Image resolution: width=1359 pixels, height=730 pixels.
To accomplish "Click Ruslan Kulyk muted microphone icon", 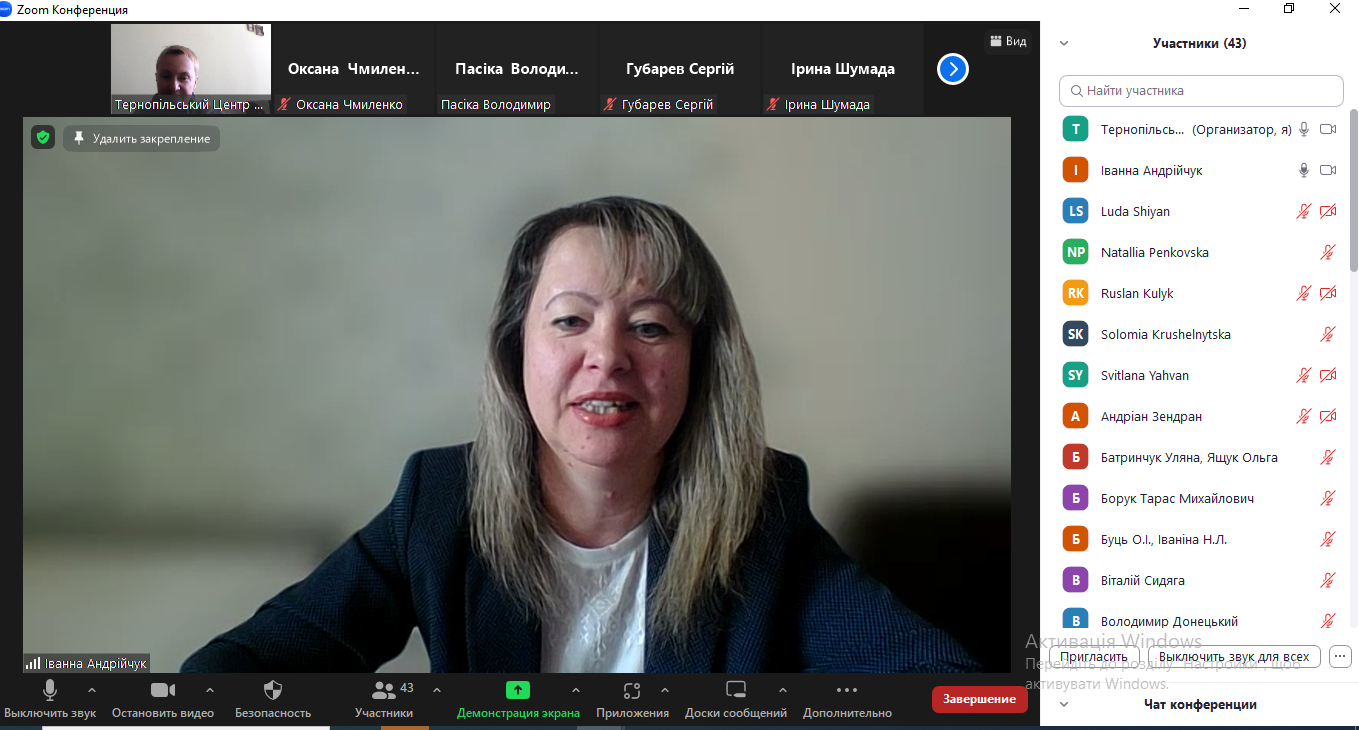I will click(1304, 293).
